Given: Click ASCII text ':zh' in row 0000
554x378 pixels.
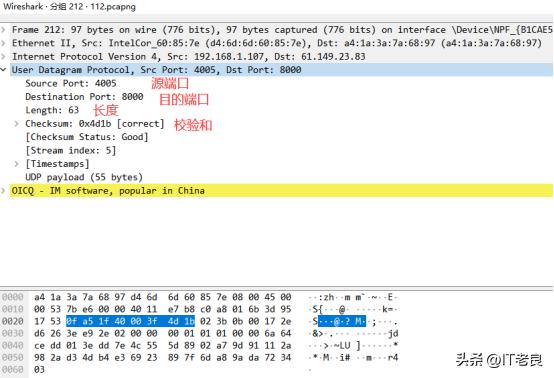Looking at the screenshot, I should (x=326, y=297).
